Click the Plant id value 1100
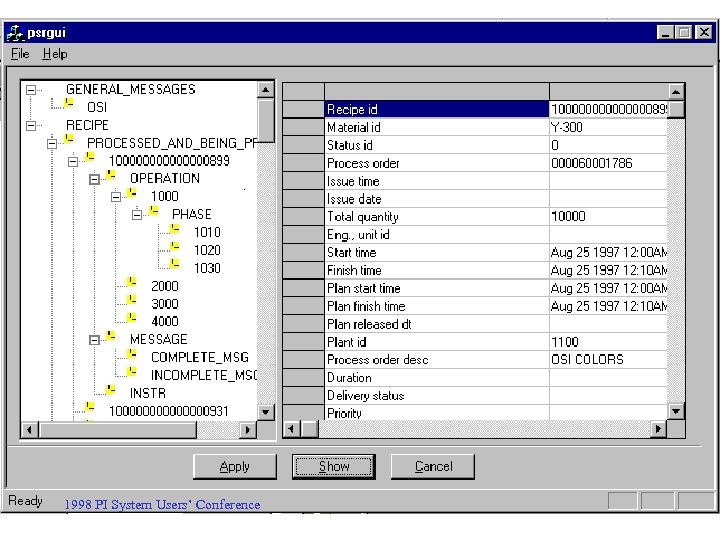The image size is (720, 540). (x=608, y=342)
